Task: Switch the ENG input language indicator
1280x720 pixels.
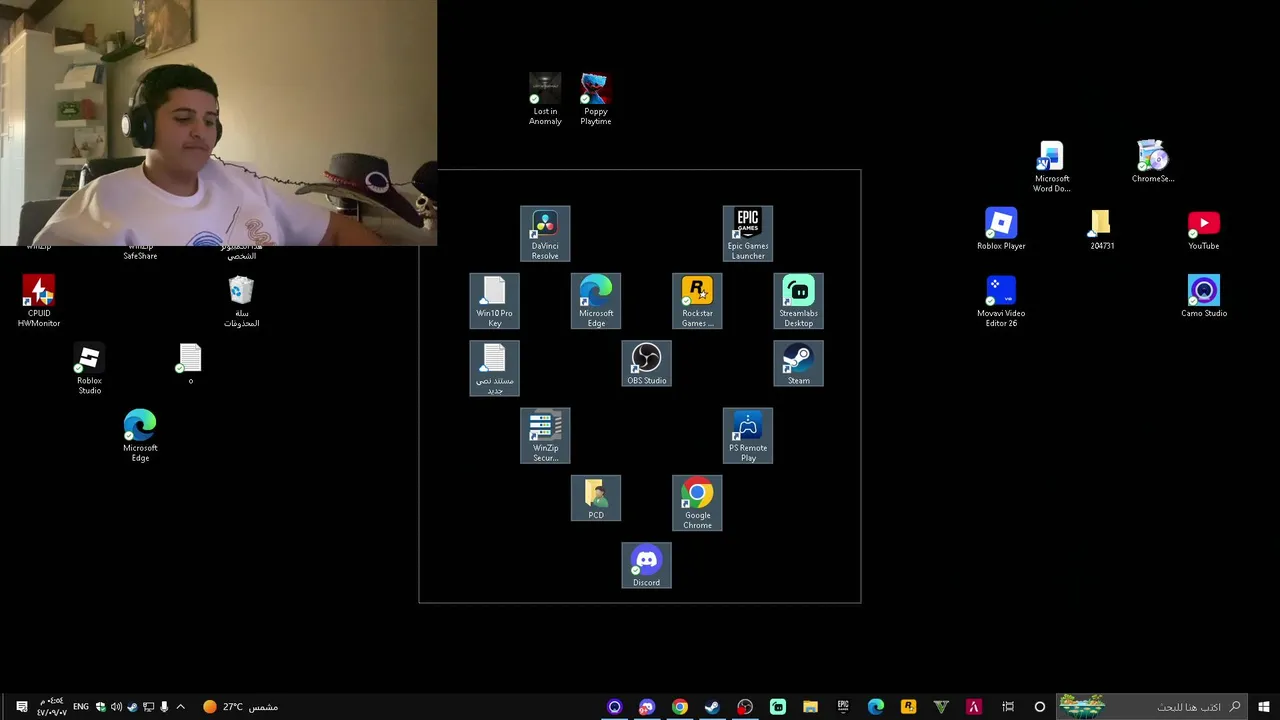Action: click(x=81, y=707)
